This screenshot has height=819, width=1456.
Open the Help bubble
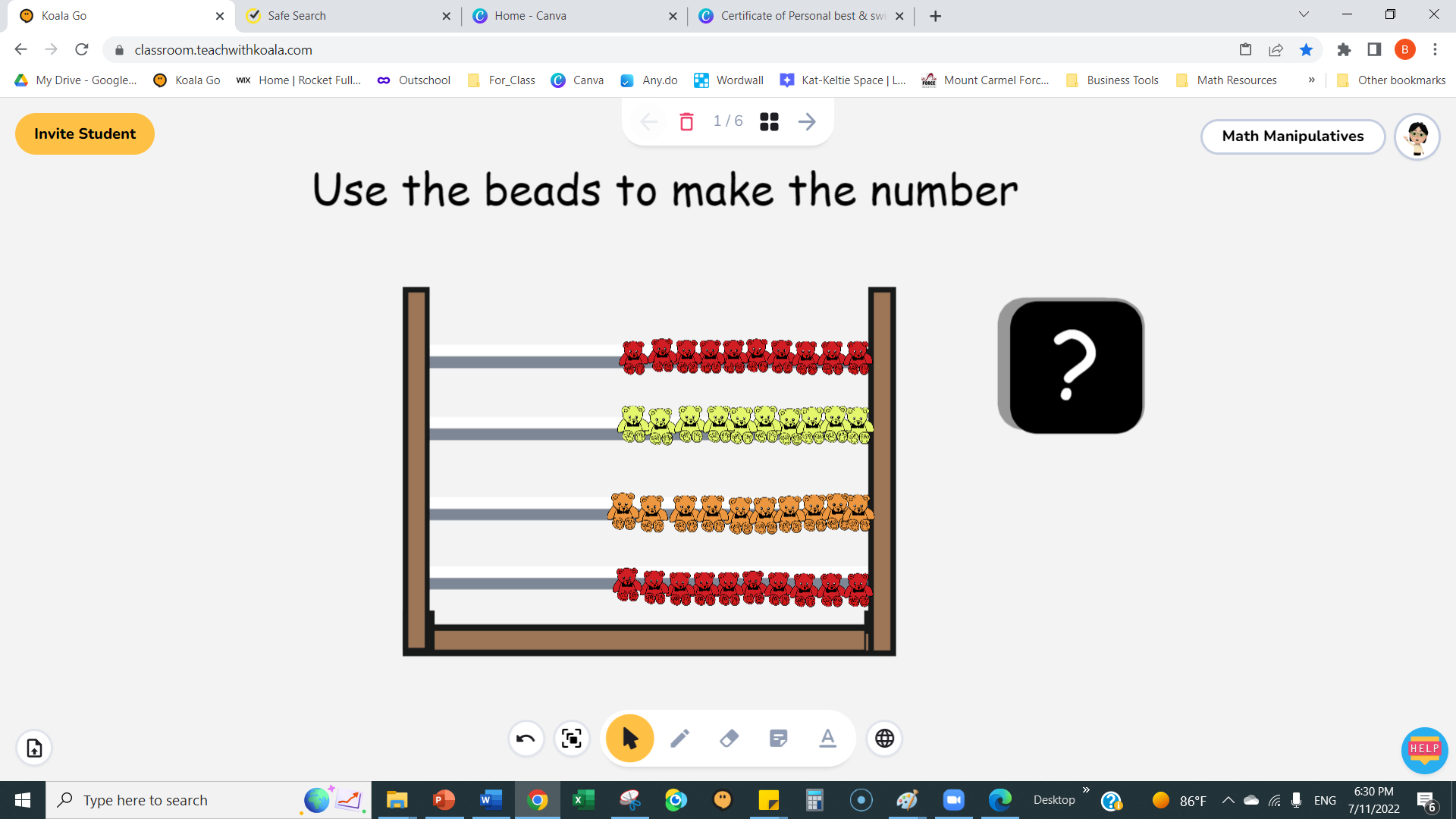click(1424, 751)
